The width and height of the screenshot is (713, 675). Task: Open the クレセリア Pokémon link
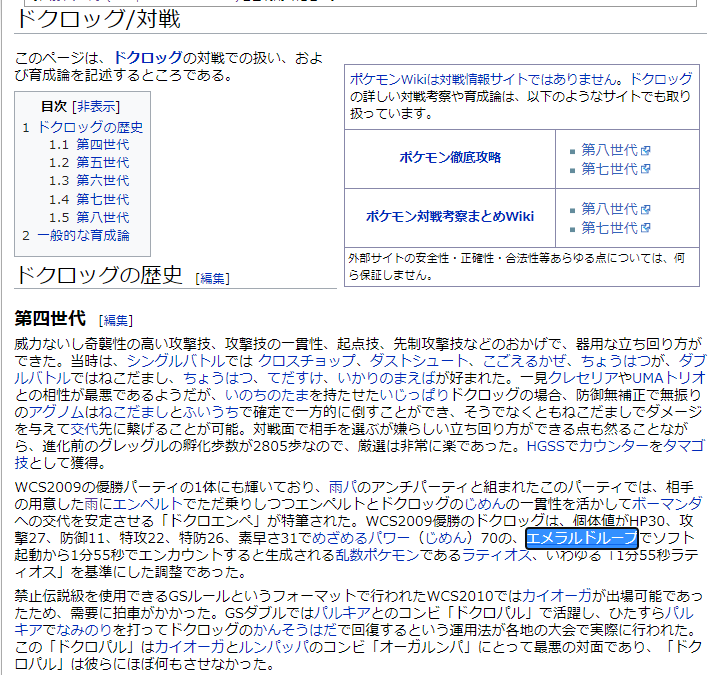(x=583, y=378)
